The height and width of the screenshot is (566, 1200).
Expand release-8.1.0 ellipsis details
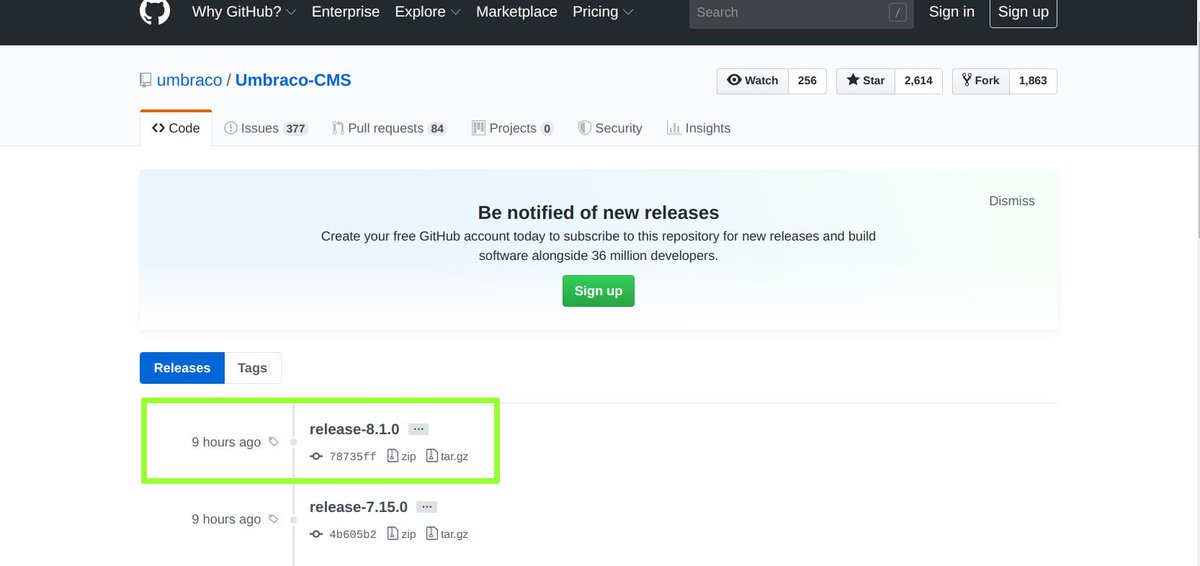pos(419,429)
